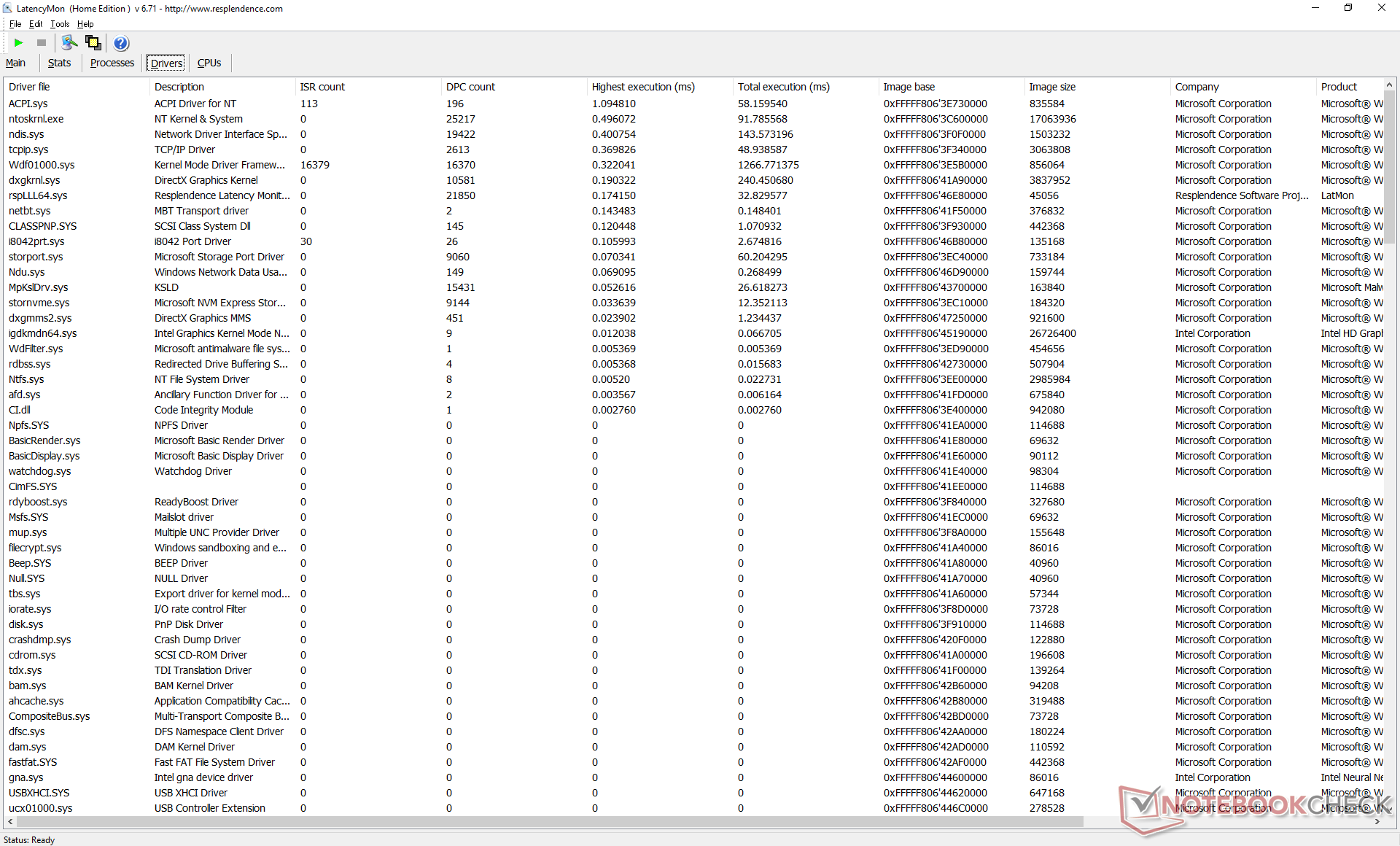Viewport: 1400px width, 846px height.
Task: Click the overlapping yellow windows toolbar icon
Action: pos(93,43)
